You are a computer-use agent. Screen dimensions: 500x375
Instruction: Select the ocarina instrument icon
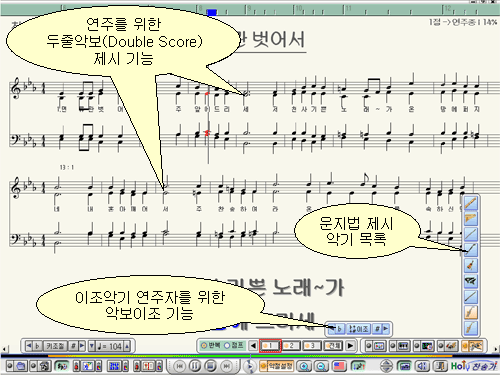tap(471, 281)
